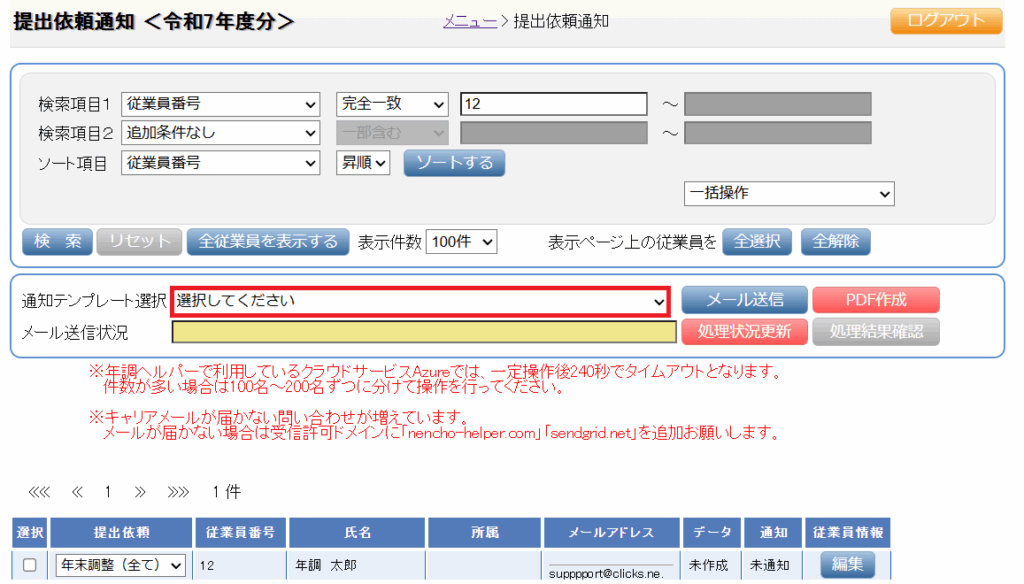Open the メニュー breadcrumb link
Image resolution: width=1024 pixels, height=584 pixels.
[x=470, y=21]
